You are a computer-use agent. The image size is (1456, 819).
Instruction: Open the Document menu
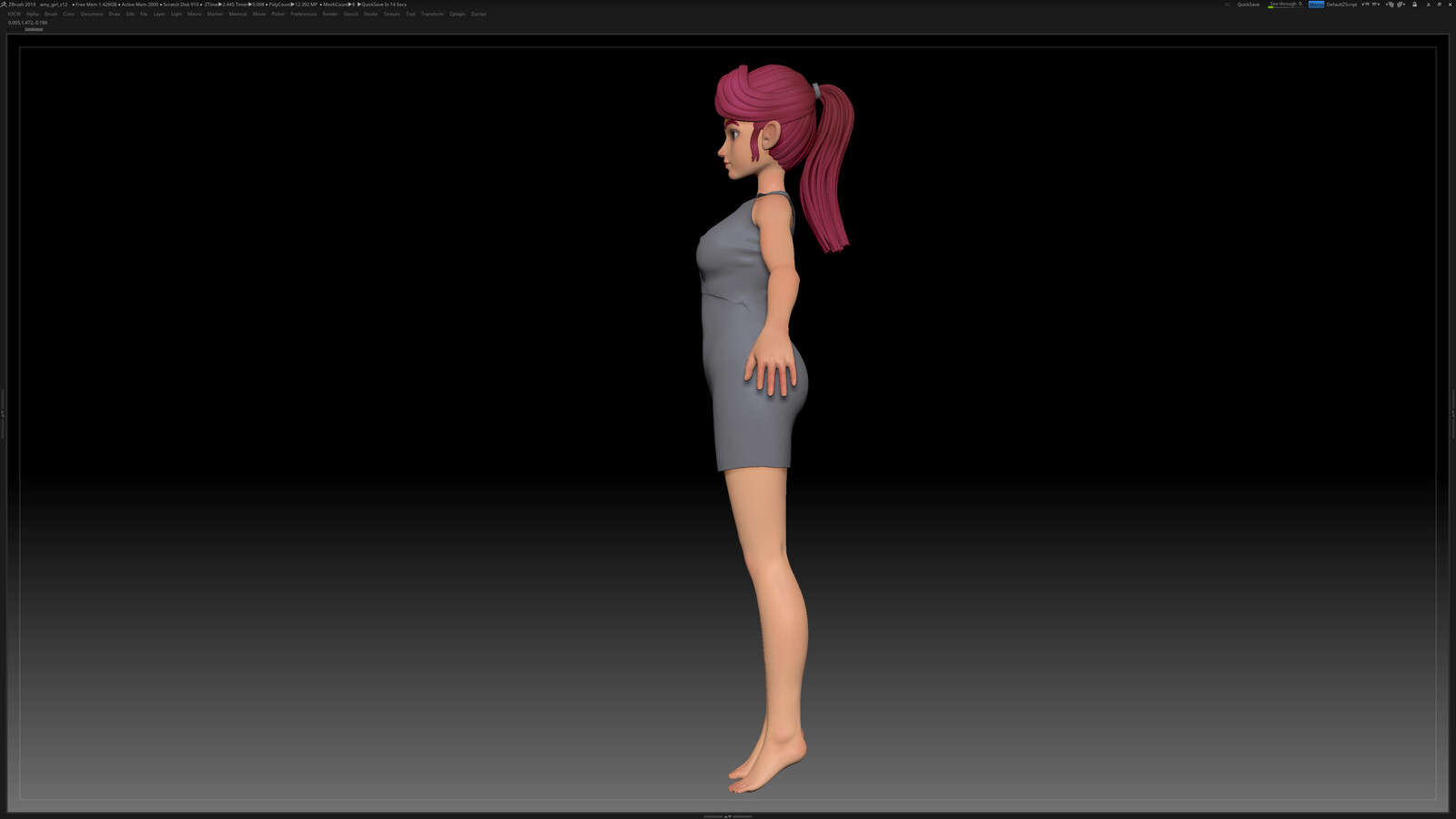[x=91, y=14]
